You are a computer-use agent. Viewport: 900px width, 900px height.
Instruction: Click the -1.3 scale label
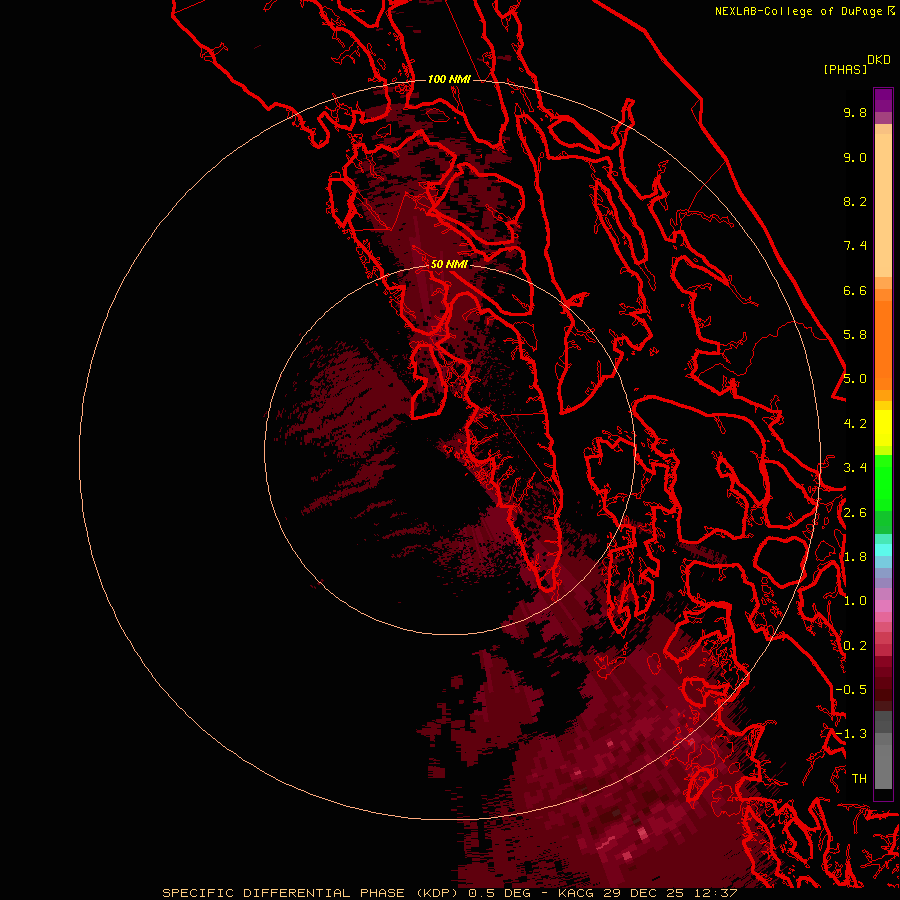851,734
